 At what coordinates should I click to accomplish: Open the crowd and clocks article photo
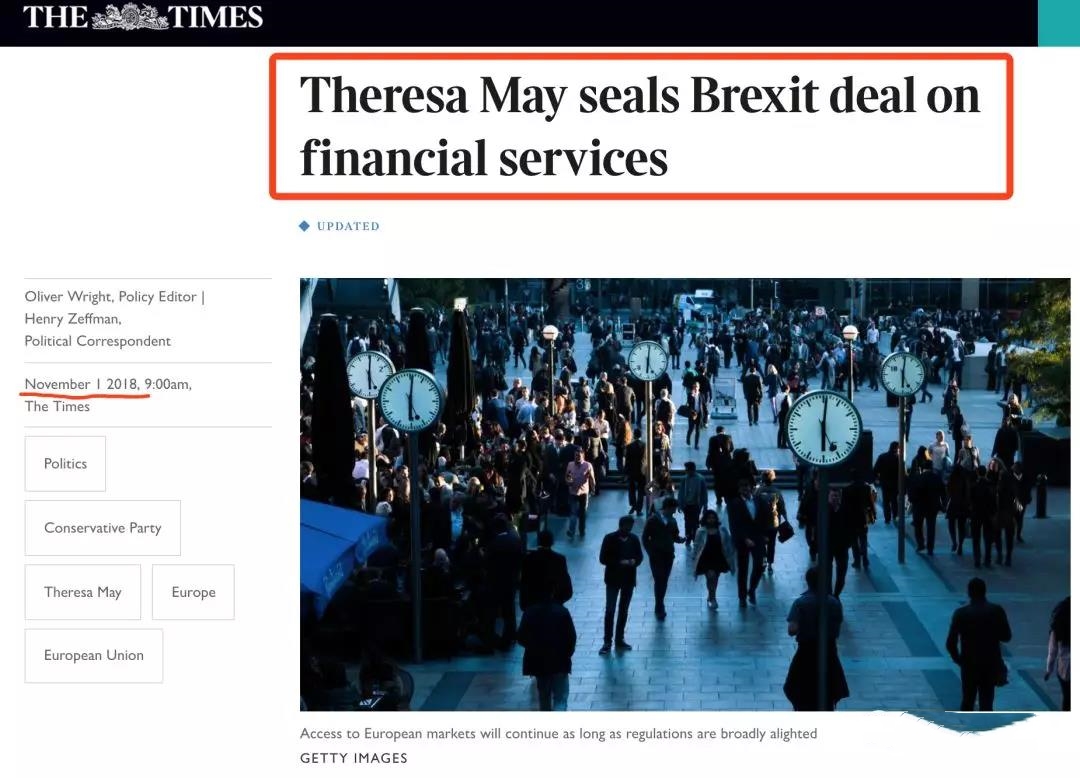[684, 495]
